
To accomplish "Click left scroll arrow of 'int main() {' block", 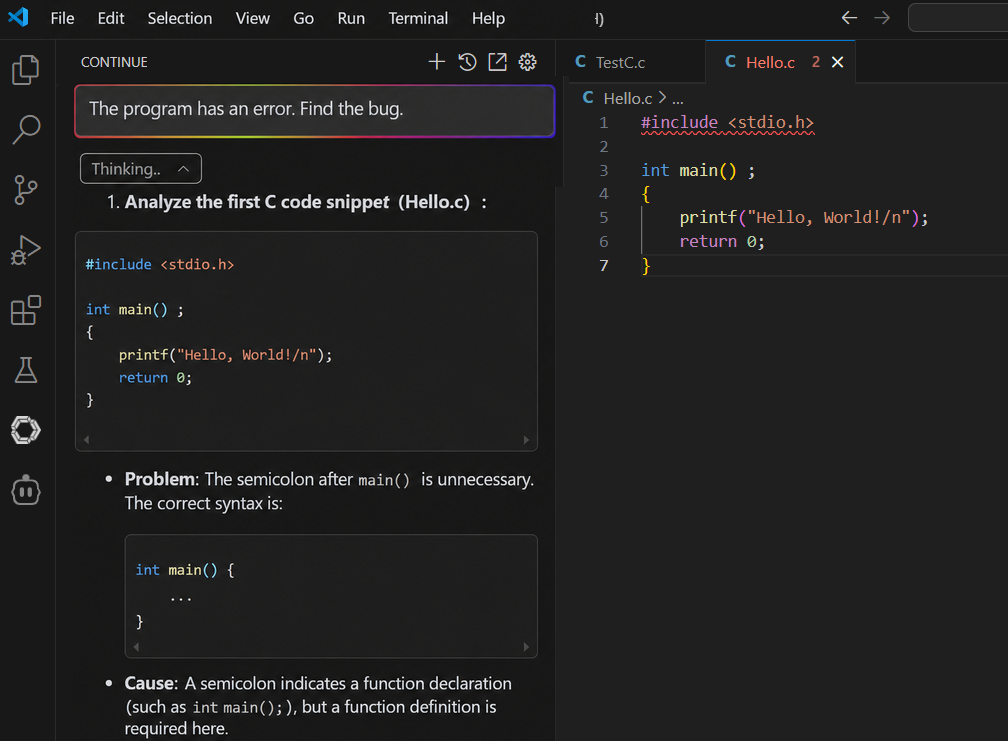I will pyautogui.click(x=136, y=647).
